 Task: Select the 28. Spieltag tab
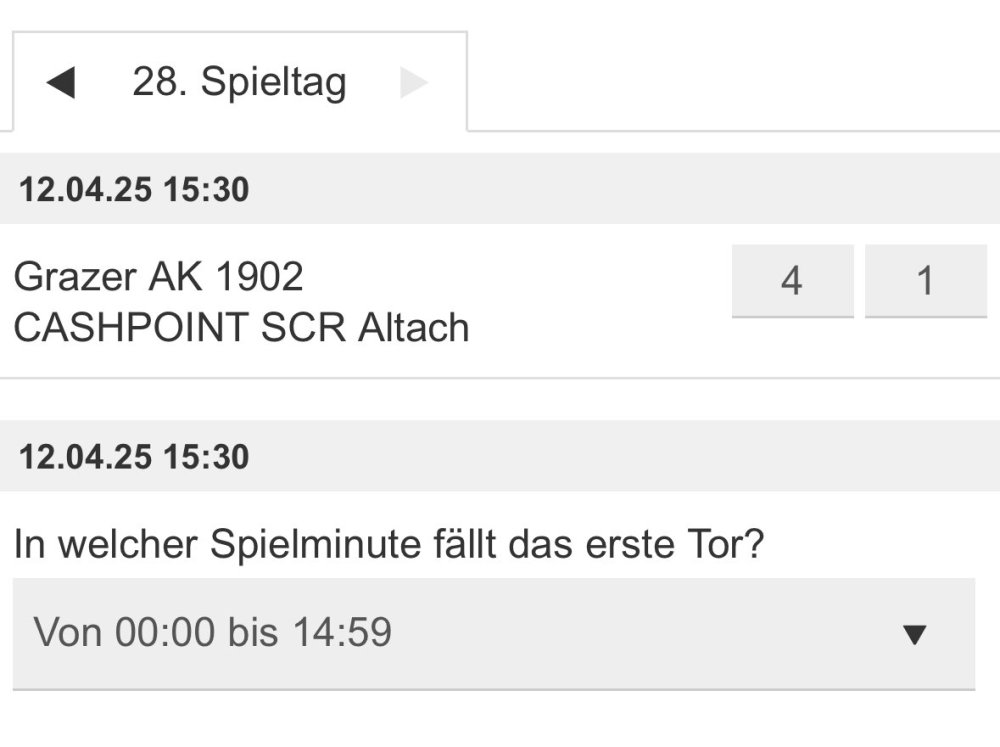click(239, 83)
